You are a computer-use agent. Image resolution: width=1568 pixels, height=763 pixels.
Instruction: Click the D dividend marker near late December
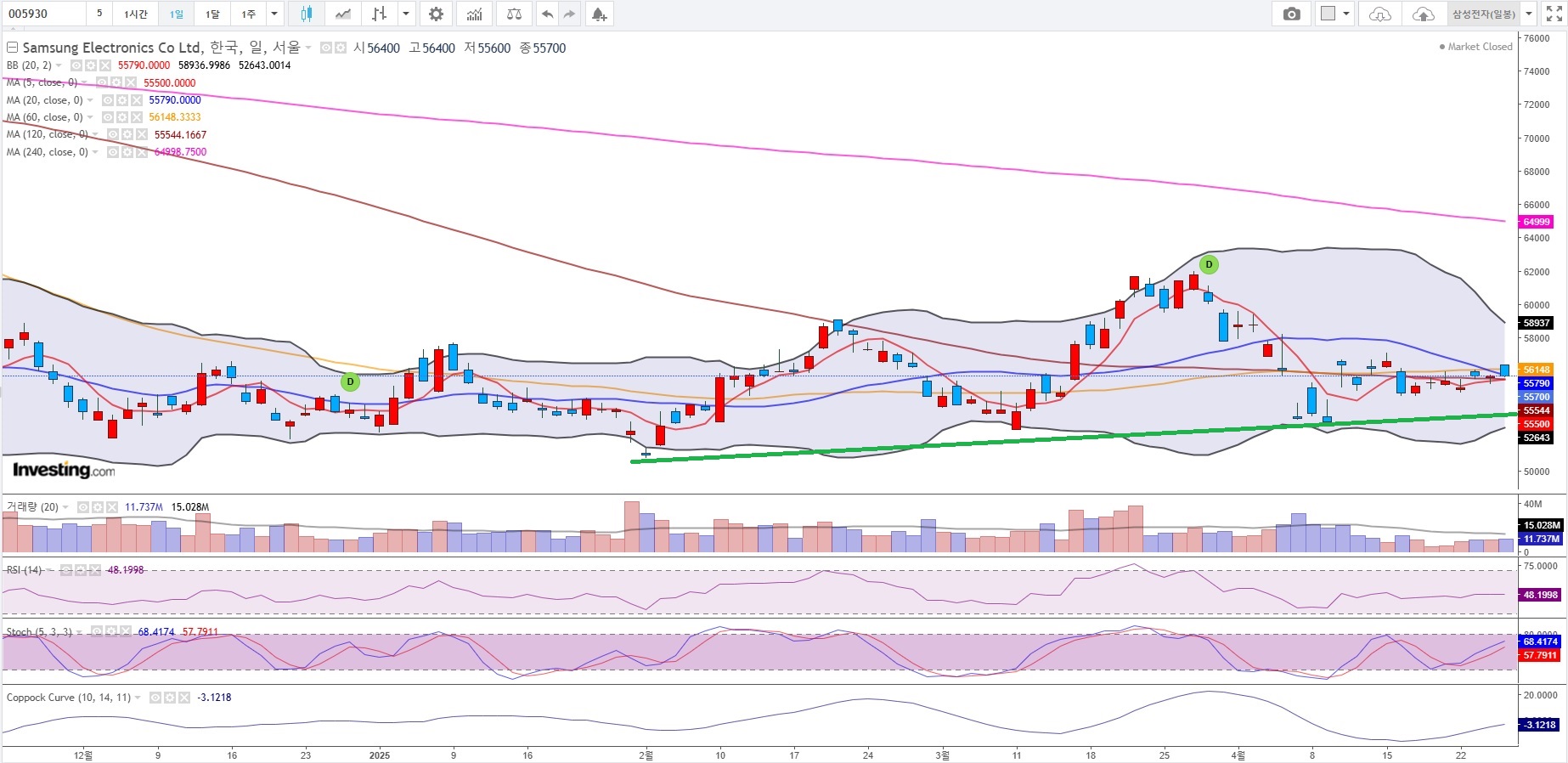350,382
